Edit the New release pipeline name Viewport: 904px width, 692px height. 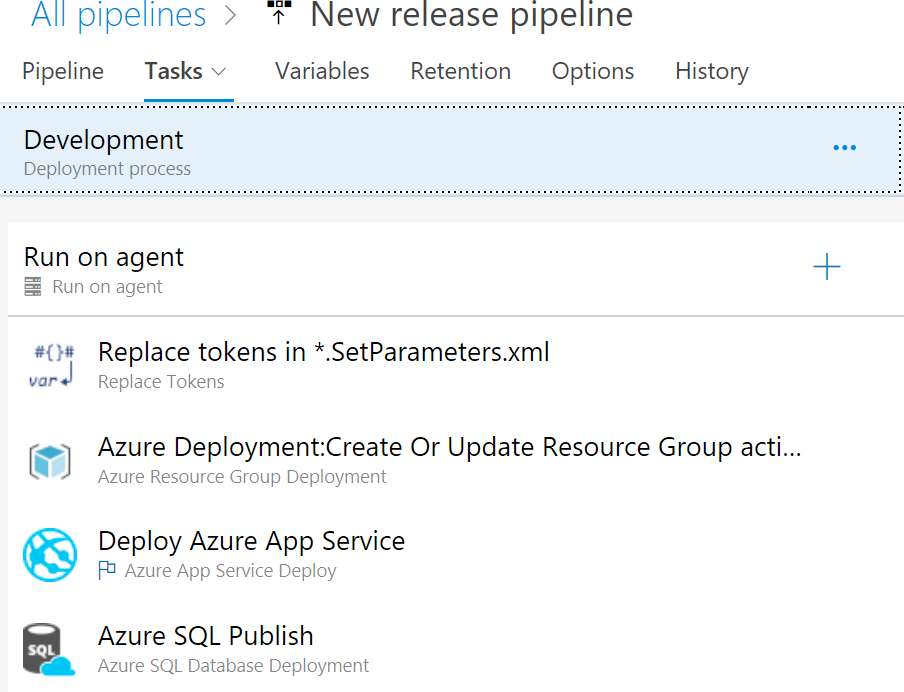[471, 15]
